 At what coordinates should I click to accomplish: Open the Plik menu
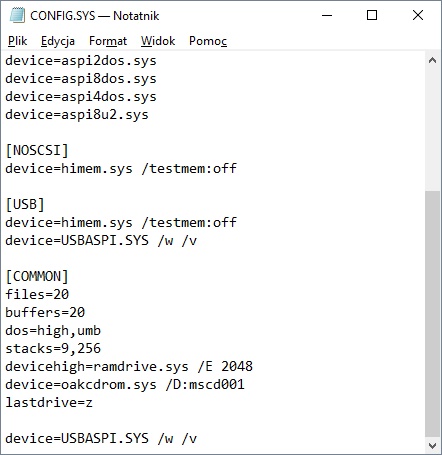click(17, 41)
